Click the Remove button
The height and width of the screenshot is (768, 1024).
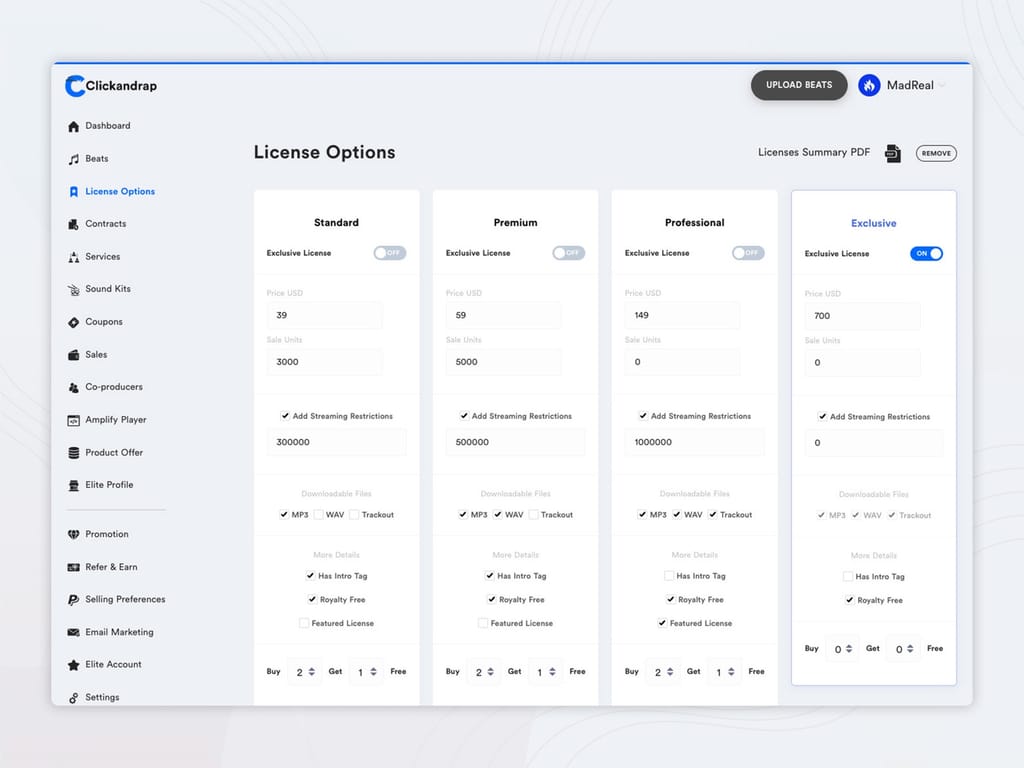click(x=936, y=153)
